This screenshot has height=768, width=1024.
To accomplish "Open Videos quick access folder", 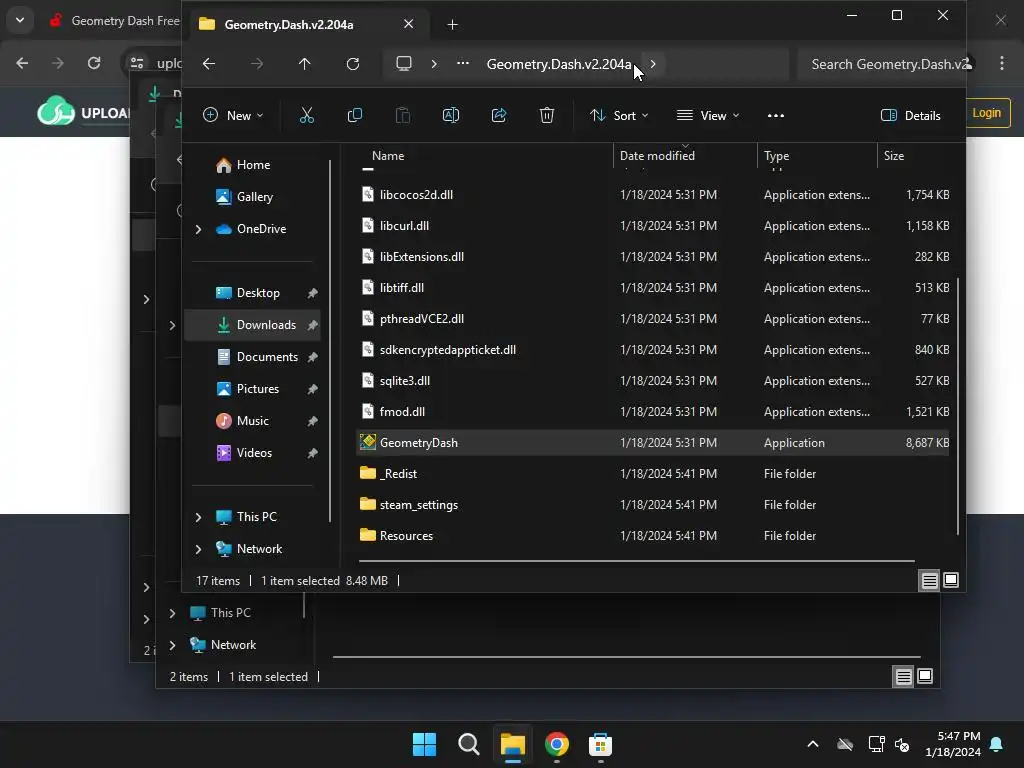I will tap(253, 453).
